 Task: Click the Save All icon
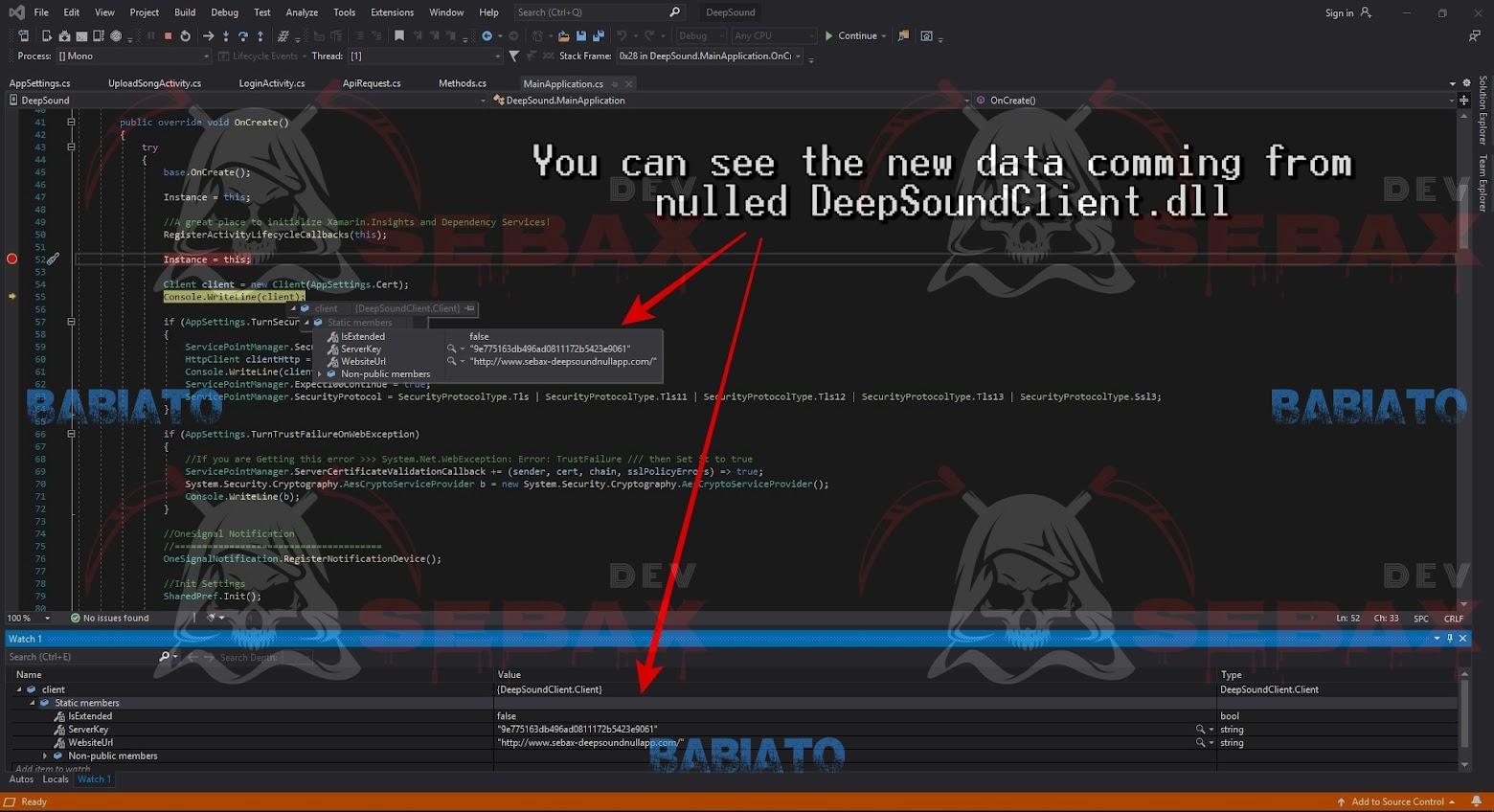[x=599, y=35]
